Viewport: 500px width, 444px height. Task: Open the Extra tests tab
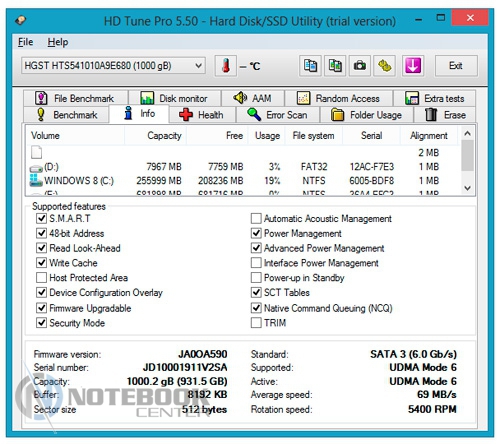[x=434, y=98]
